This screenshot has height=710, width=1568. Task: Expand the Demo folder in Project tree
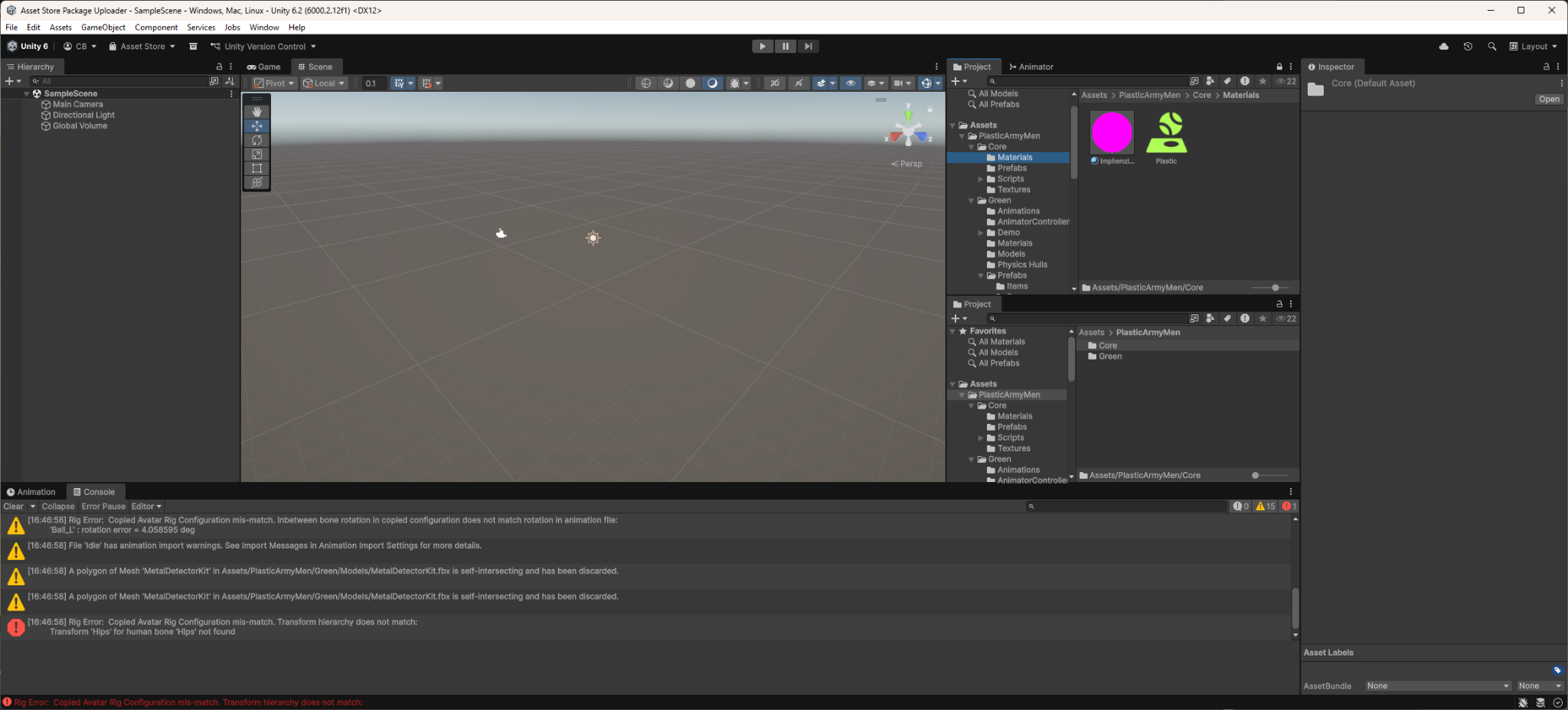(981, 233)
